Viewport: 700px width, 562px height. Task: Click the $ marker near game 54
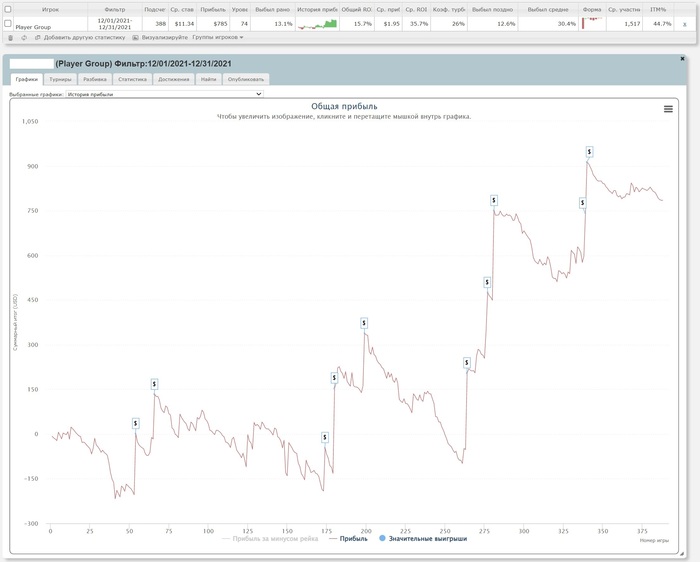pyautogui.click(x=136, y=423)
